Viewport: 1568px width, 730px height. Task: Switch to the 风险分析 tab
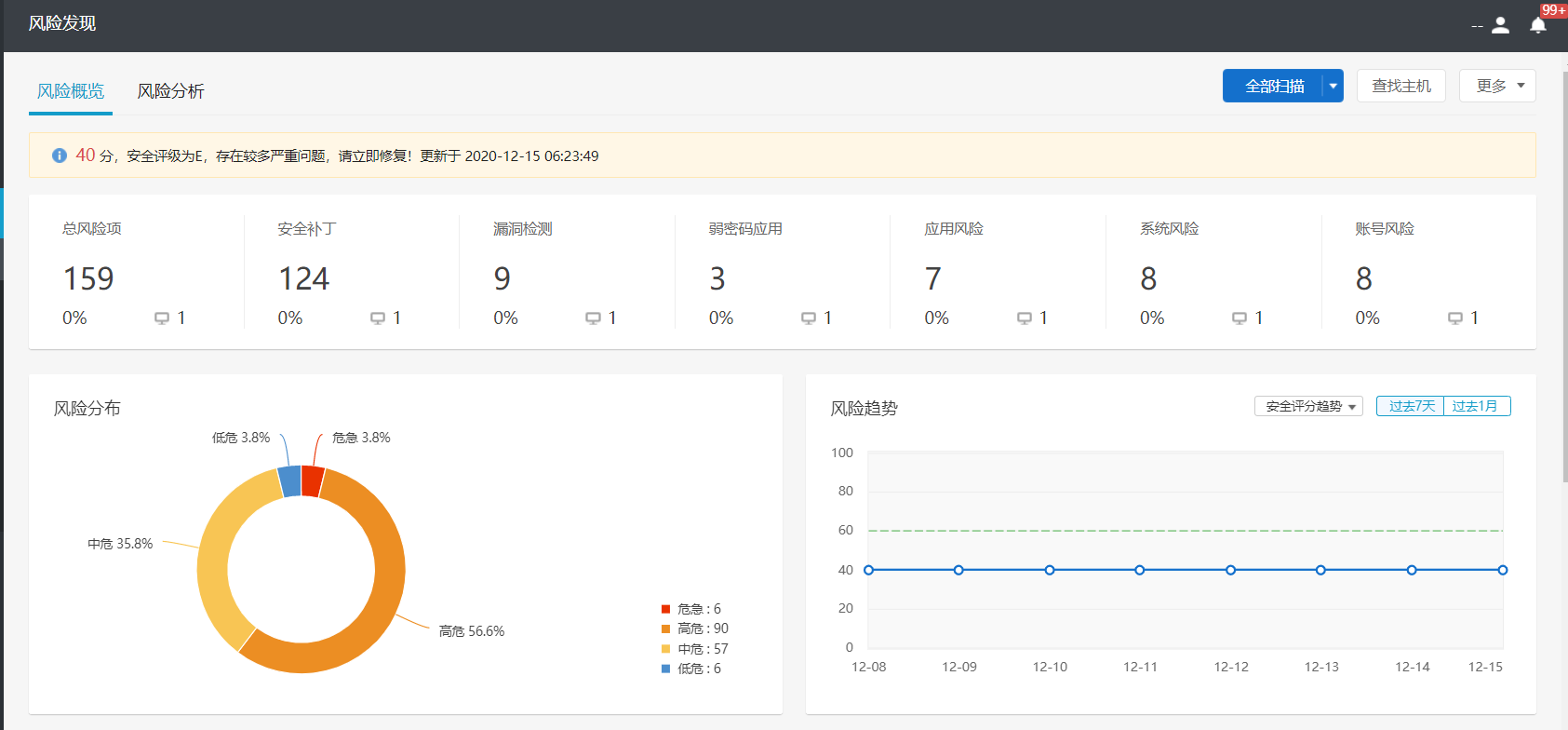tap(171, 91)
